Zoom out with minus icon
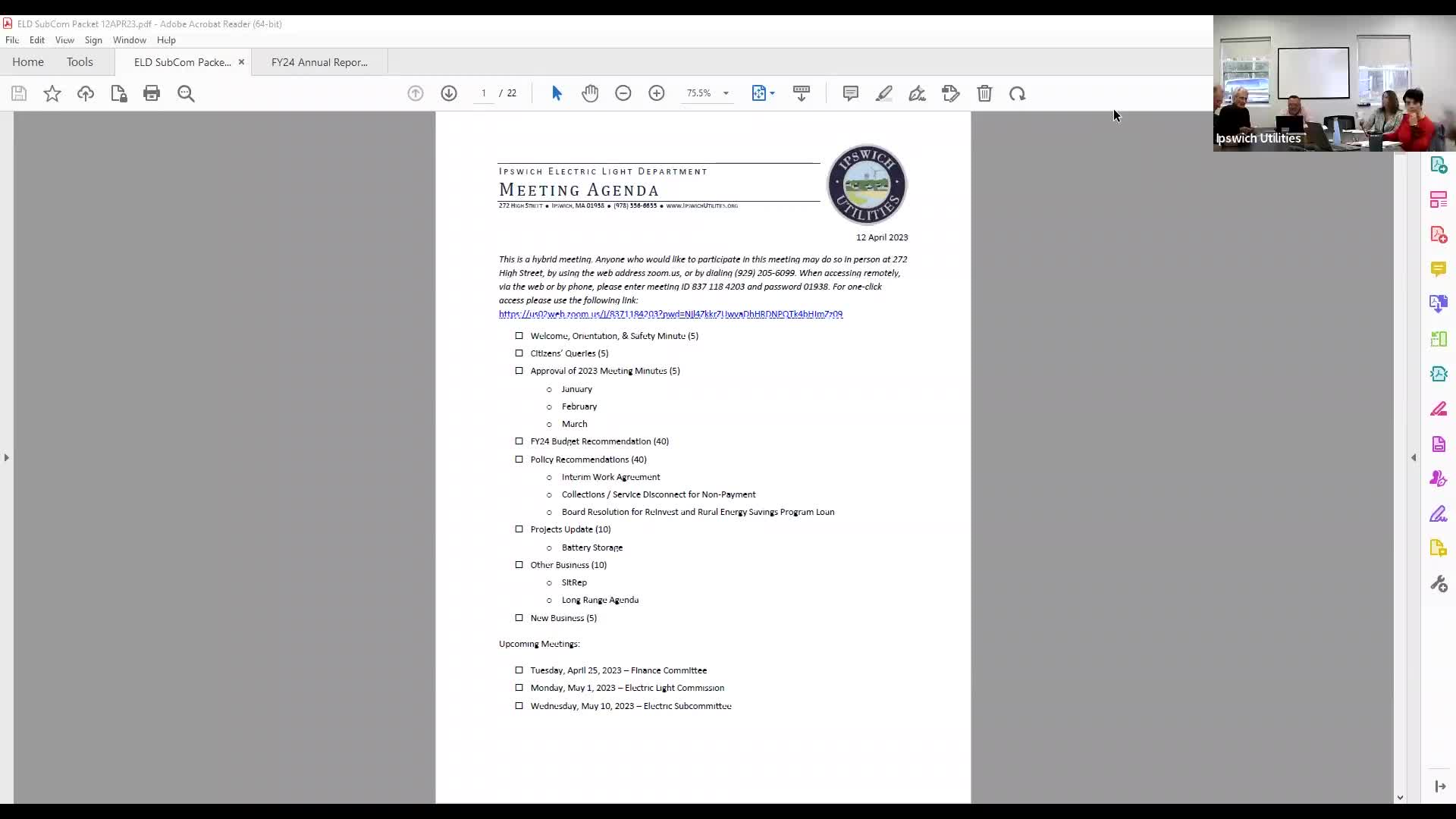Screen dimensions: 1456x819 [623, 93]
